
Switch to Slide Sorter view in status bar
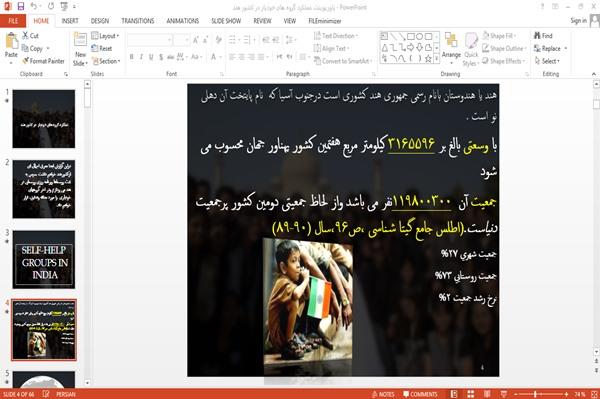click(471, 394)
